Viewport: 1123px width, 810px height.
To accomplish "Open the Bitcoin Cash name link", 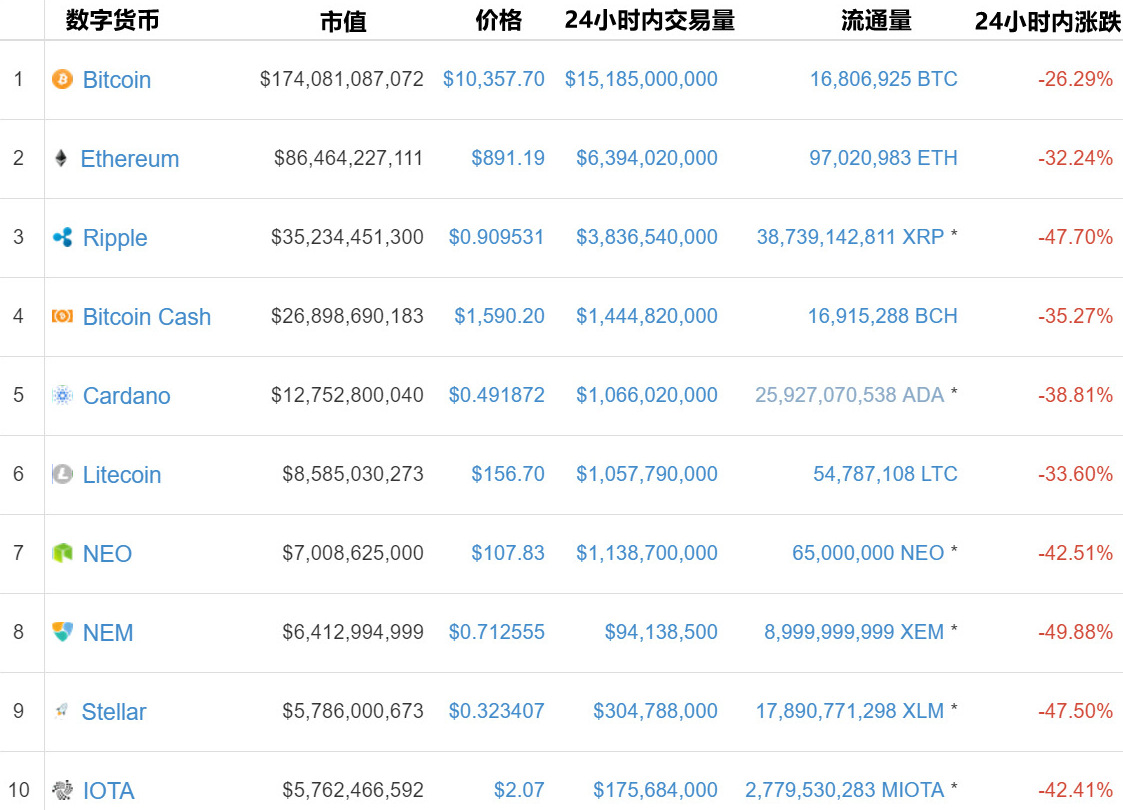I will [147, 317].
